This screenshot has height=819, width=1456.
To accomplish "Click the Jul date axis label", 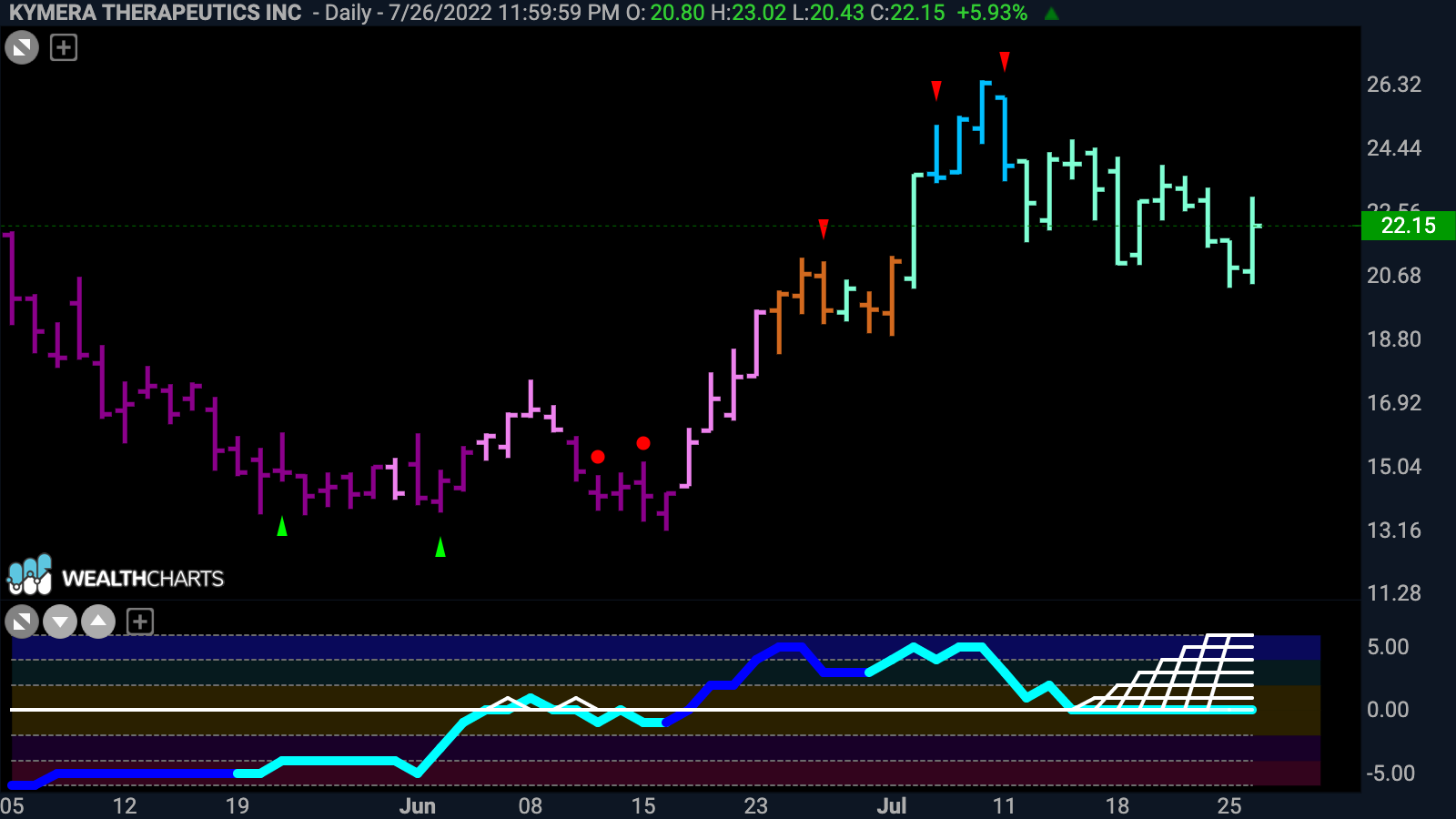I will (892, 806).
